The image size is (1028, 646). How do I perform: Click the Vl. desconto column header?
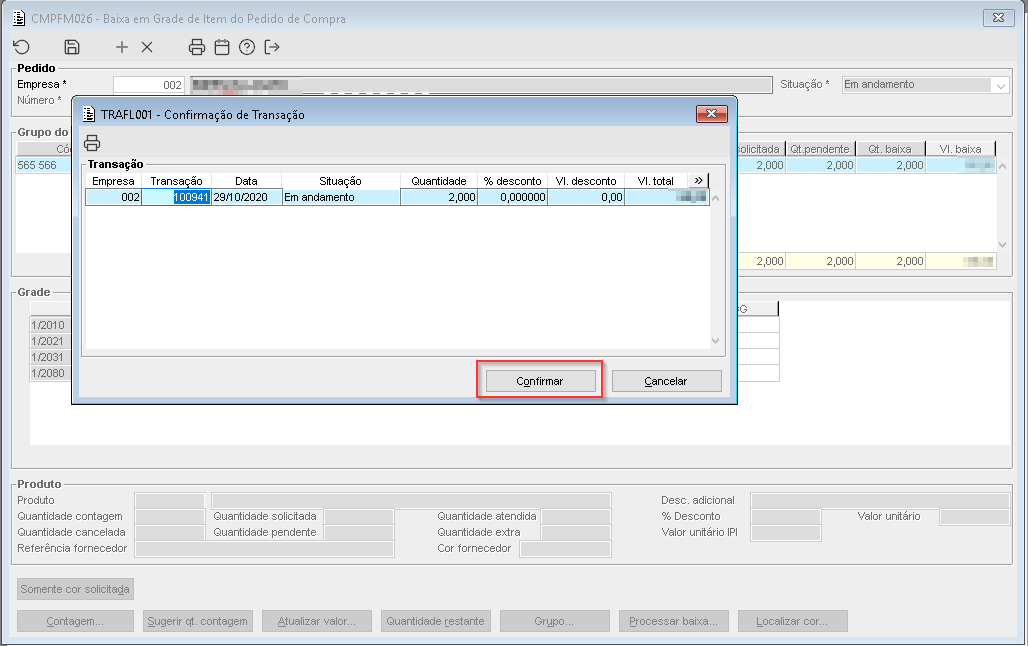[586, 180]
